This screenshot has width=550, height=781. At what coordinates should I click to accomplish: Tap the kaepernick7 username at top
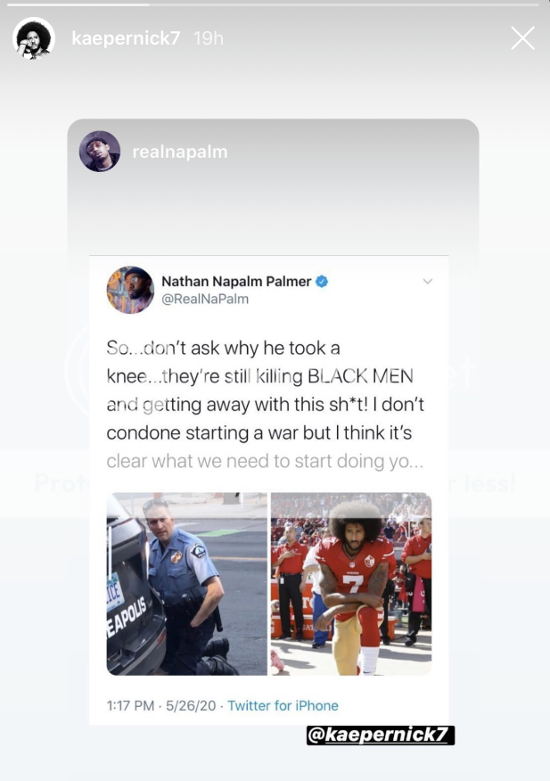pos(126,38)
